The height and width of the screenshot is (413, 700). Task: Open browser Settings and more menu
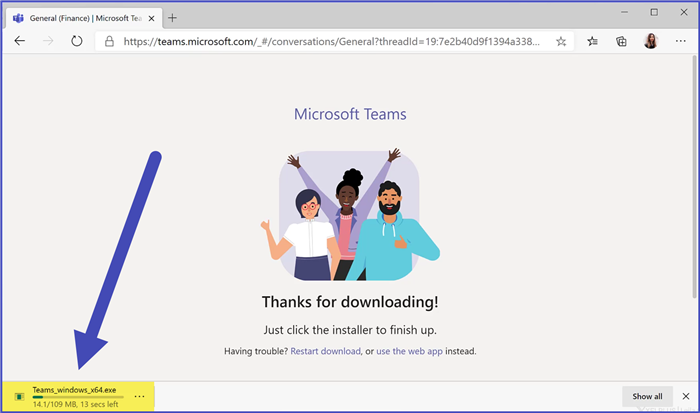[680, 42]
